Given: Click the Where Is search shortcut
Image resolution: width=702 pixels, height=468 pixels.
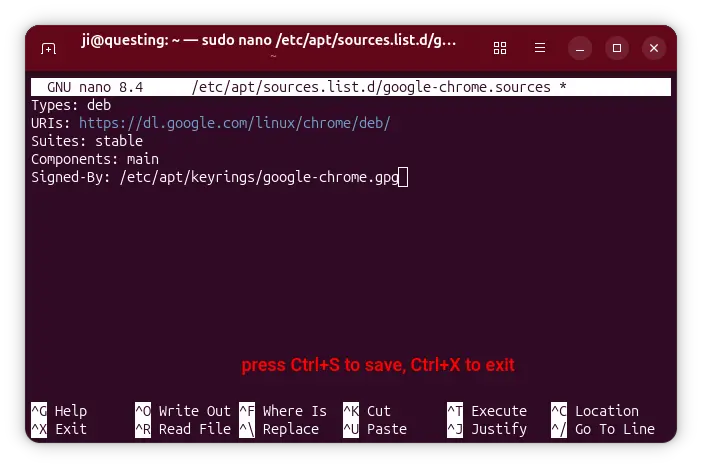Looking at the screenshot, I should coord(294,411).
